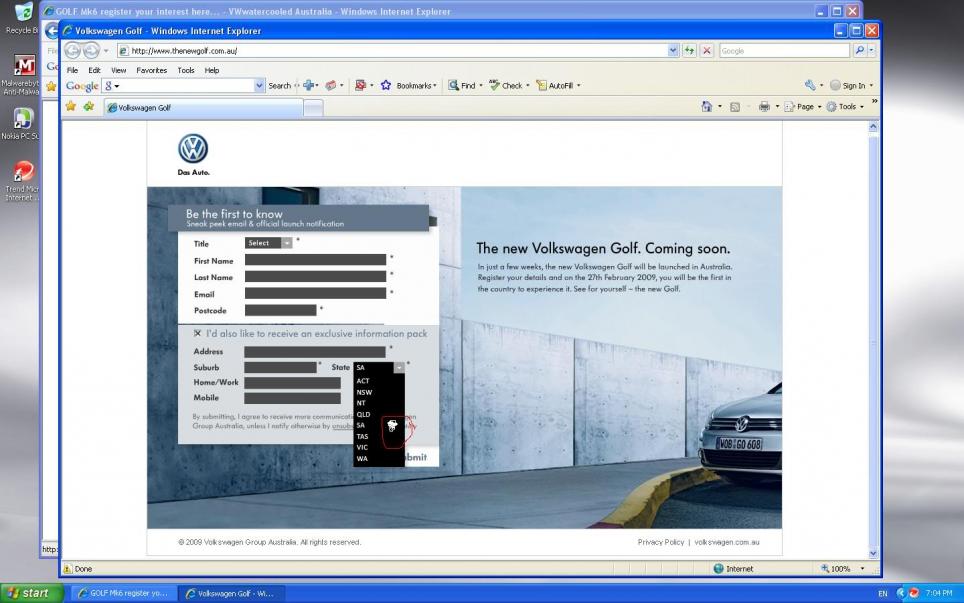Viewport: 964px width, 603px height.
Task: Click the Google Toolbar blue plus icon
Action: [x=309, y=85]
